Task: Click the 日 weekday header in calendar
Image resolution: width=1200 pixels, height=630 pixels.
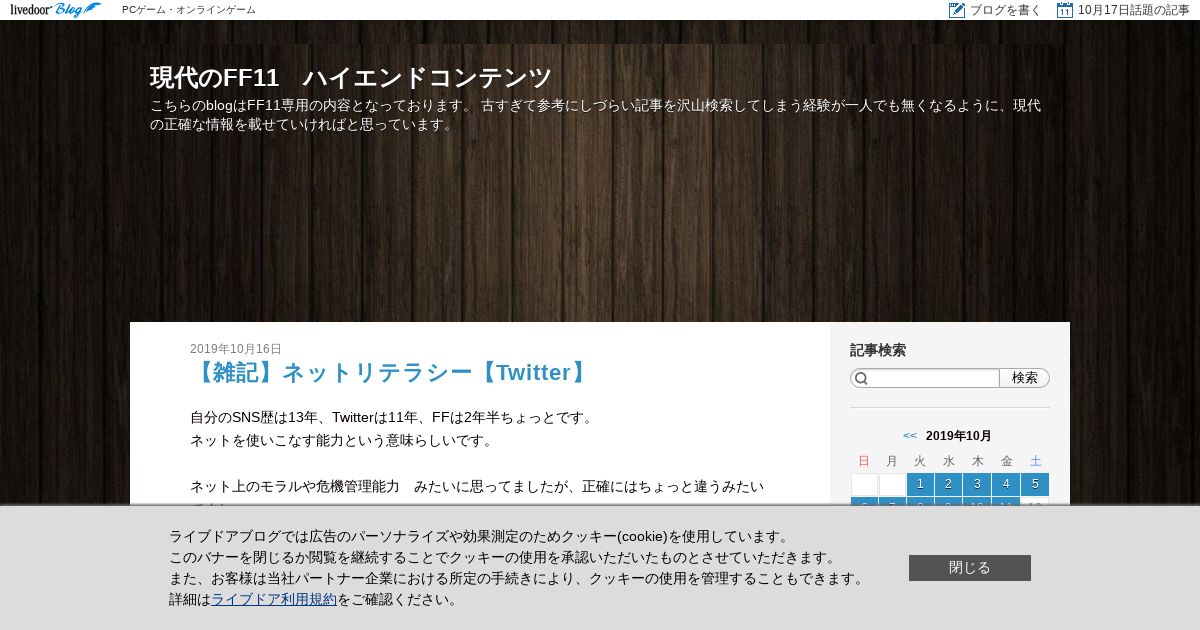Action: point(864,461)
